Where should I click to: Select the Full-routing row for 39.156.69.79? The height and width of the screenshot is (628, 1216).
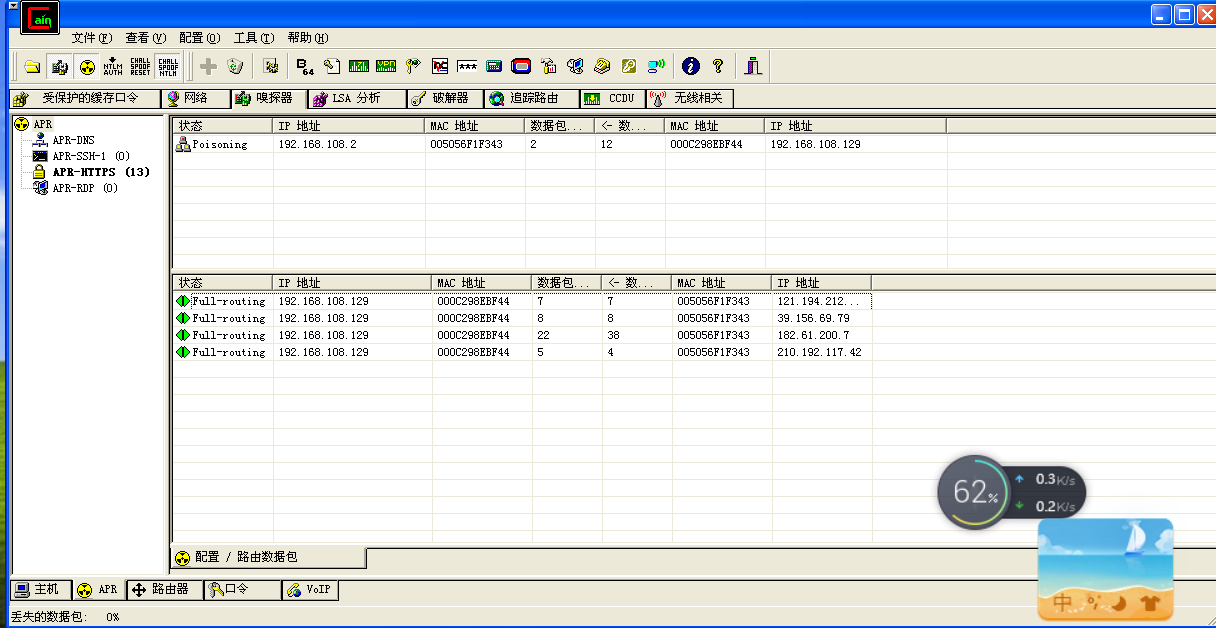521,318
